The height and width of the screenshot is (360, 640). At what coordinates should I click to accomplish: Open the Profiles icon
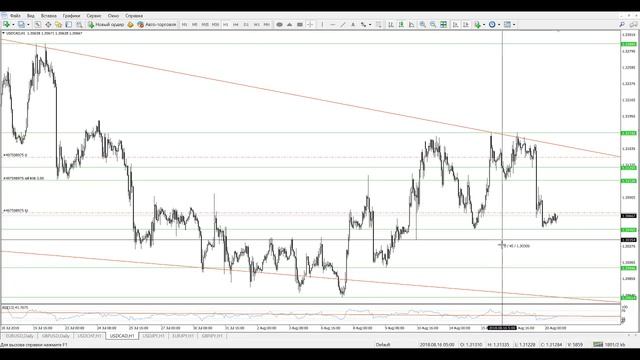(21, 24)
